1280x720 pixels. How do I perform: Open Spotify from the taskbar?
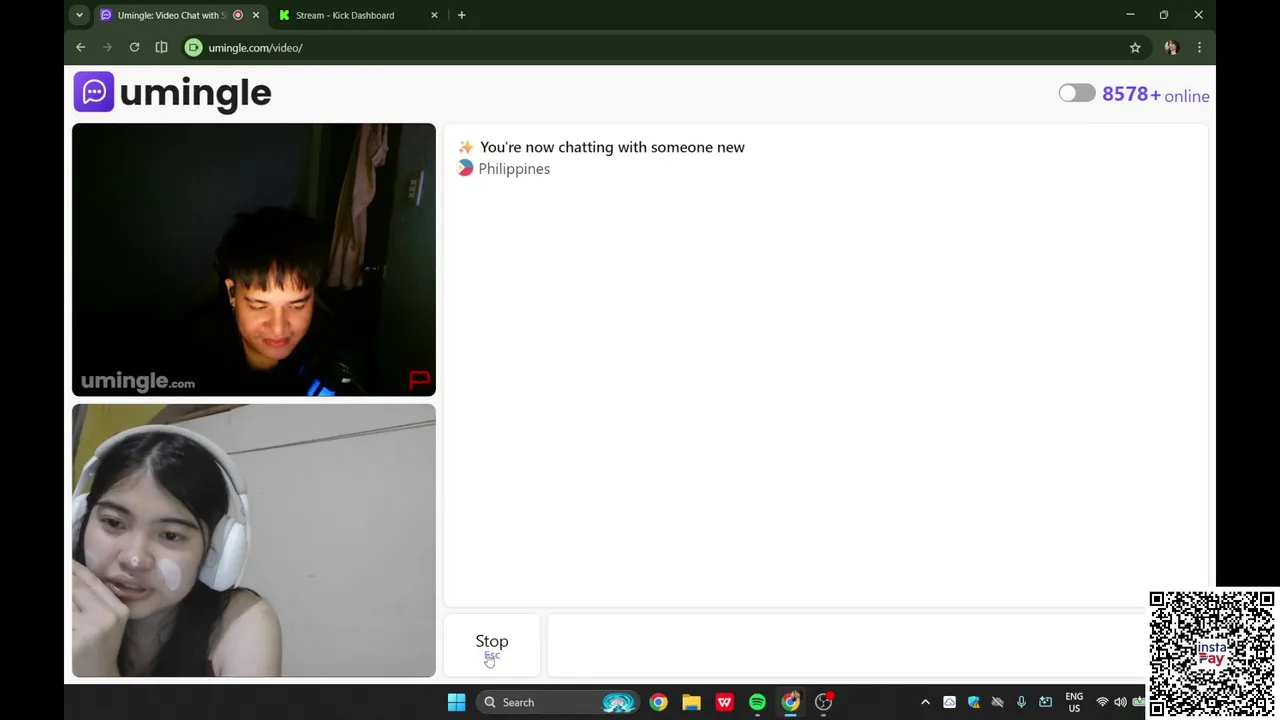757,702
